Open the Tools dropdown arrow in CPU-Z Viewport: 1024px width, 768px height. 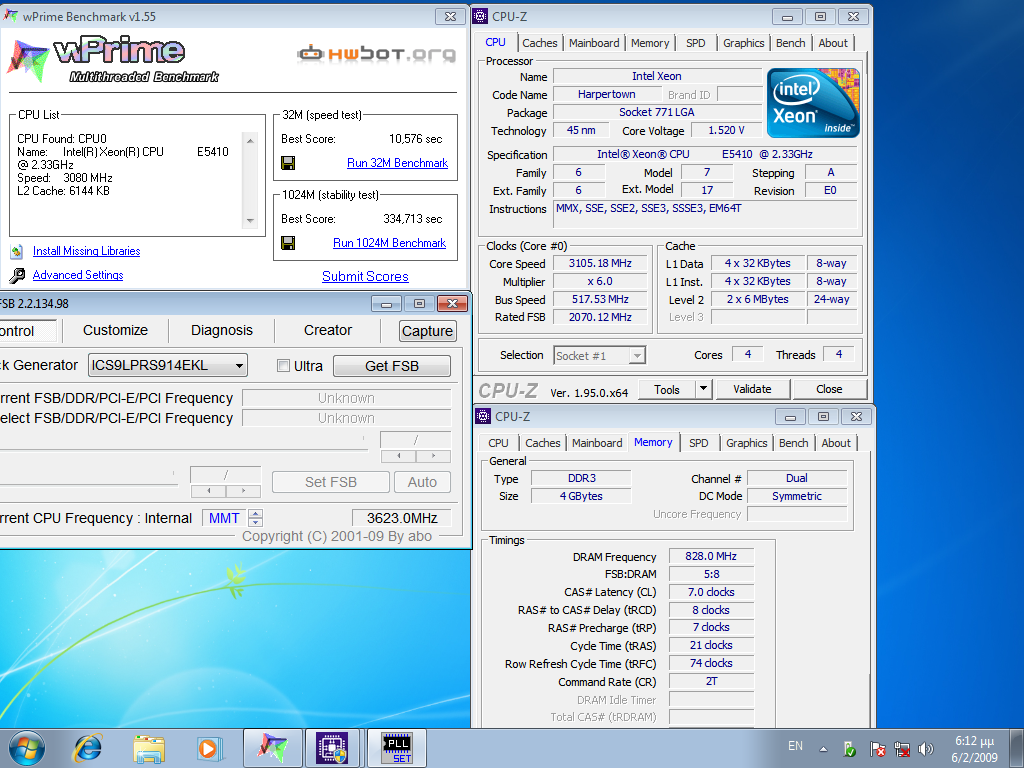703,389
